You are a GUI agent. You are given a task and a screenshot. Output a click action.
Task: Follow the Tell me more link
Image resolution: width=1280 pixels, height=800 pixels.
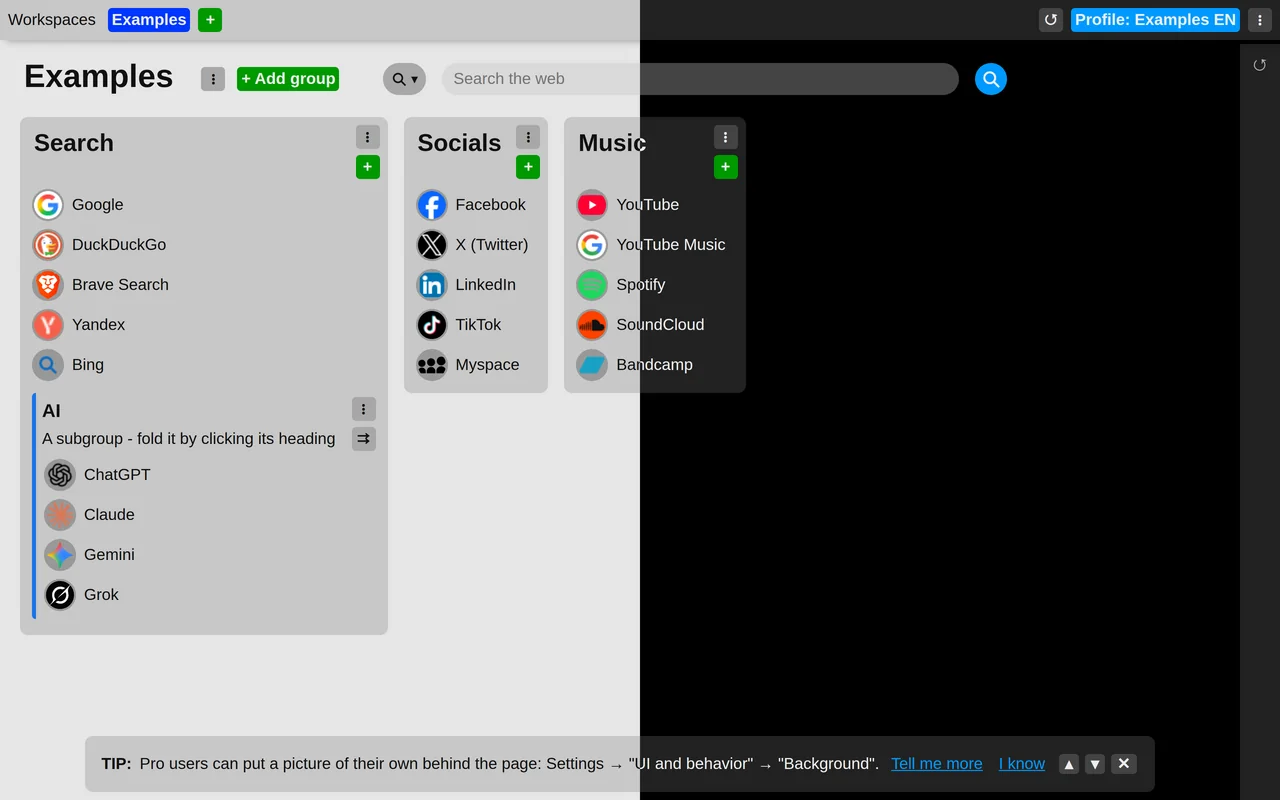937,764
